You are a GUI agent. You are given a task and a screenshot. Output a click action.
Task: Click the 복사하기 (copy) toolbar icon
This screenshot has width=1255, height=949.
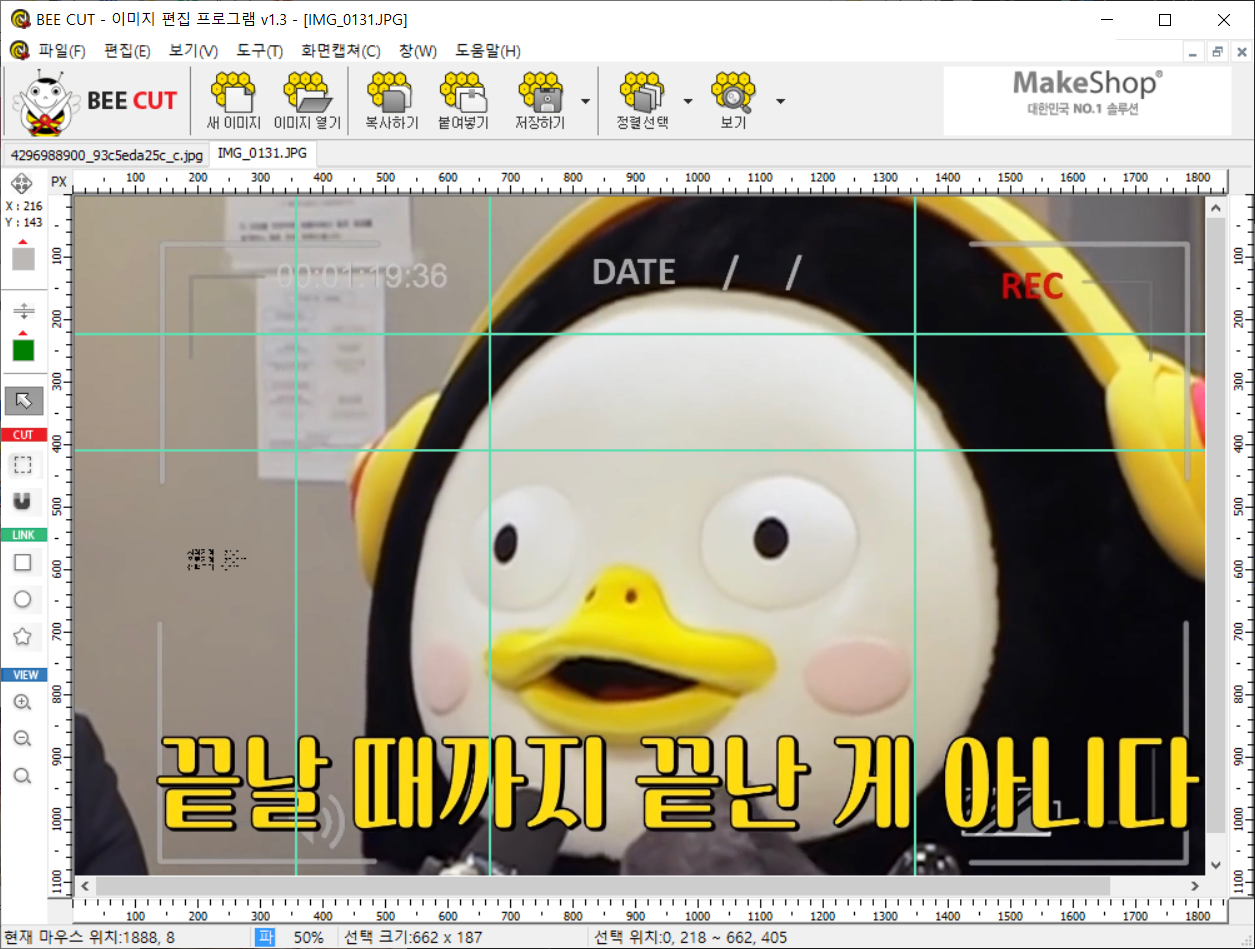click(391, 101)
